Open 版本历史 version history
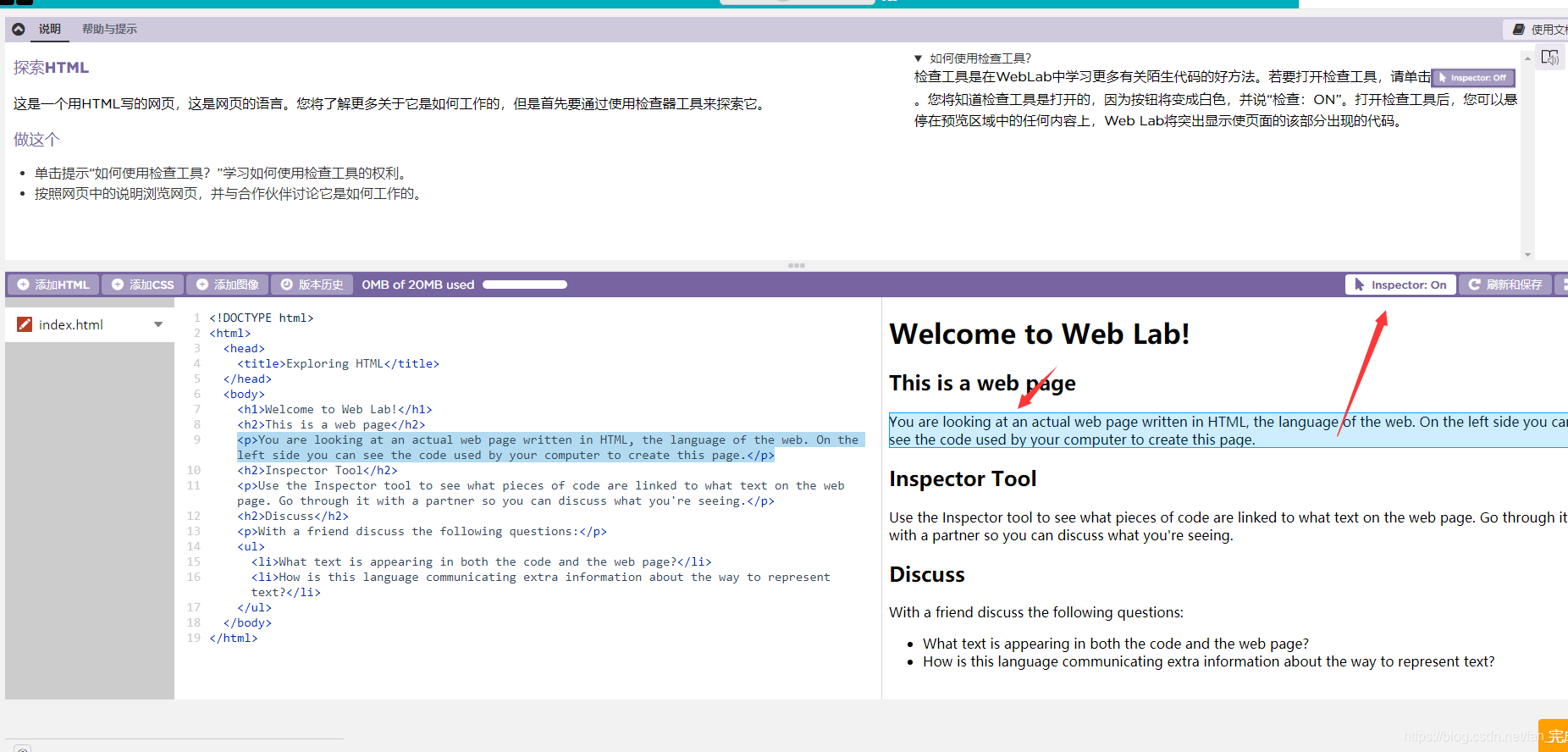The width and height of the screenshot is (1568, 752). [x=312, y=285]
